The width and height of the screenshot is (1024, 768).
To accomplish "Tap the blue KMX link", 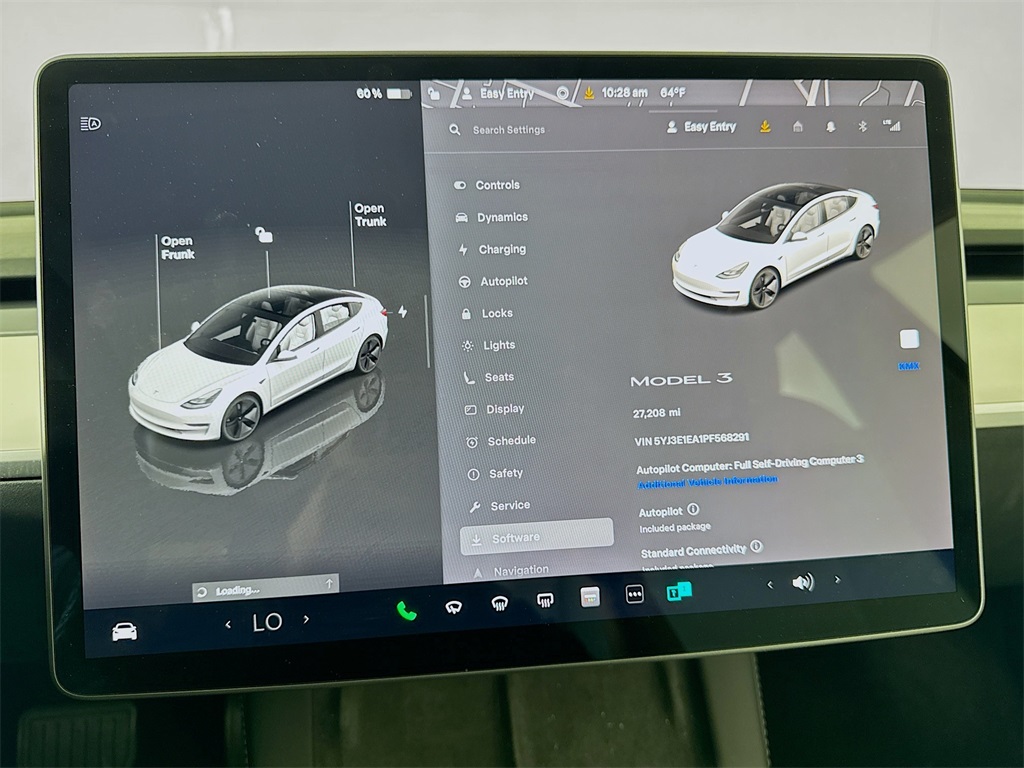I will pos(908,366).
